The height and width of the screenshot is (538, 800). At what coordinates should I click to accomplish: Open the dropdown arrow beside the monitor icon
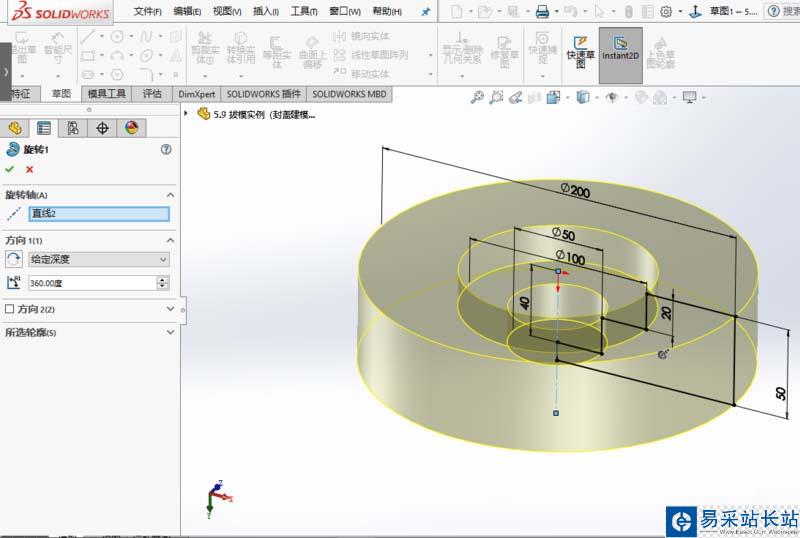[703, 97]
